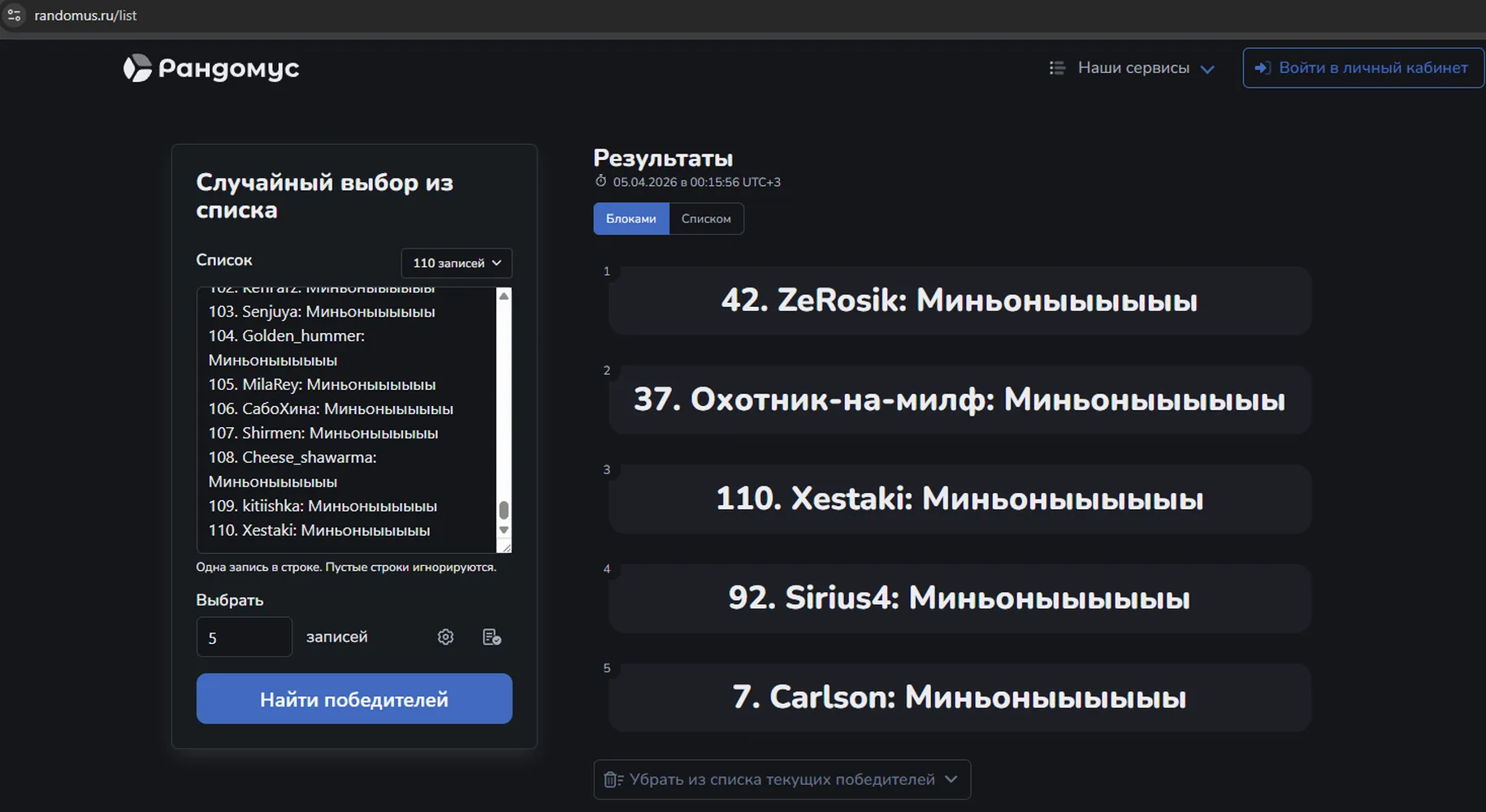The width and height of the screenshot is (1486, 812).
Task: Switch results view to Блоками
Action: 631,218
